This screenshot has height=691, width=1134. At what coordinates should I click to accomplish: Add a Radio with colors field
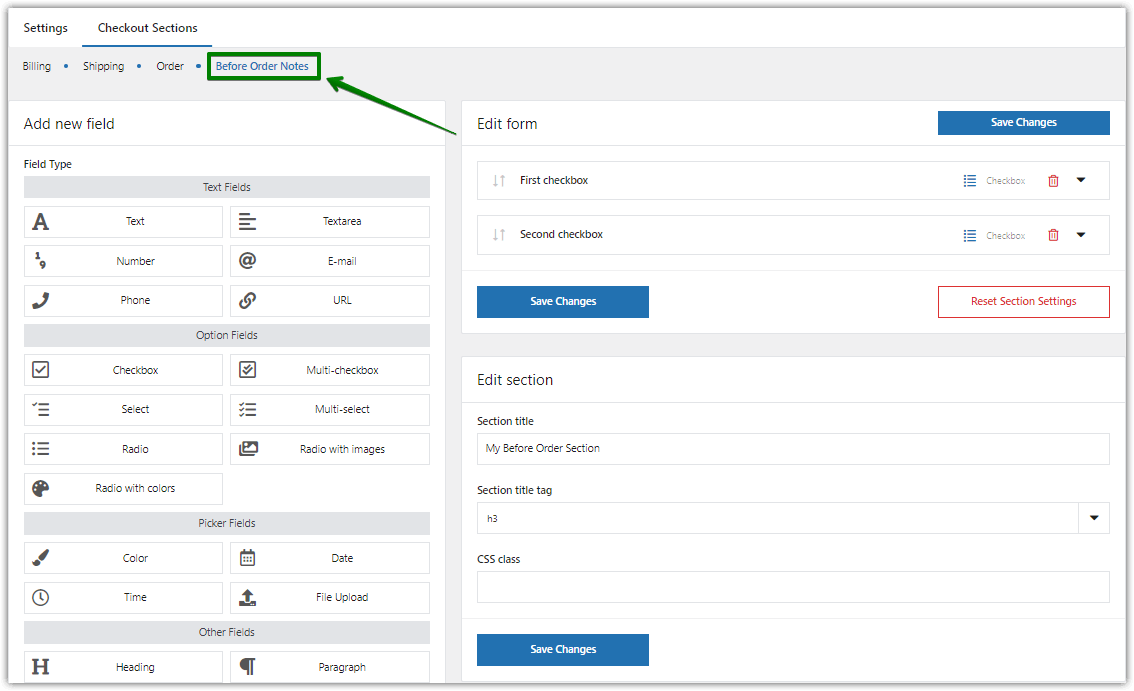coord(123,488)
